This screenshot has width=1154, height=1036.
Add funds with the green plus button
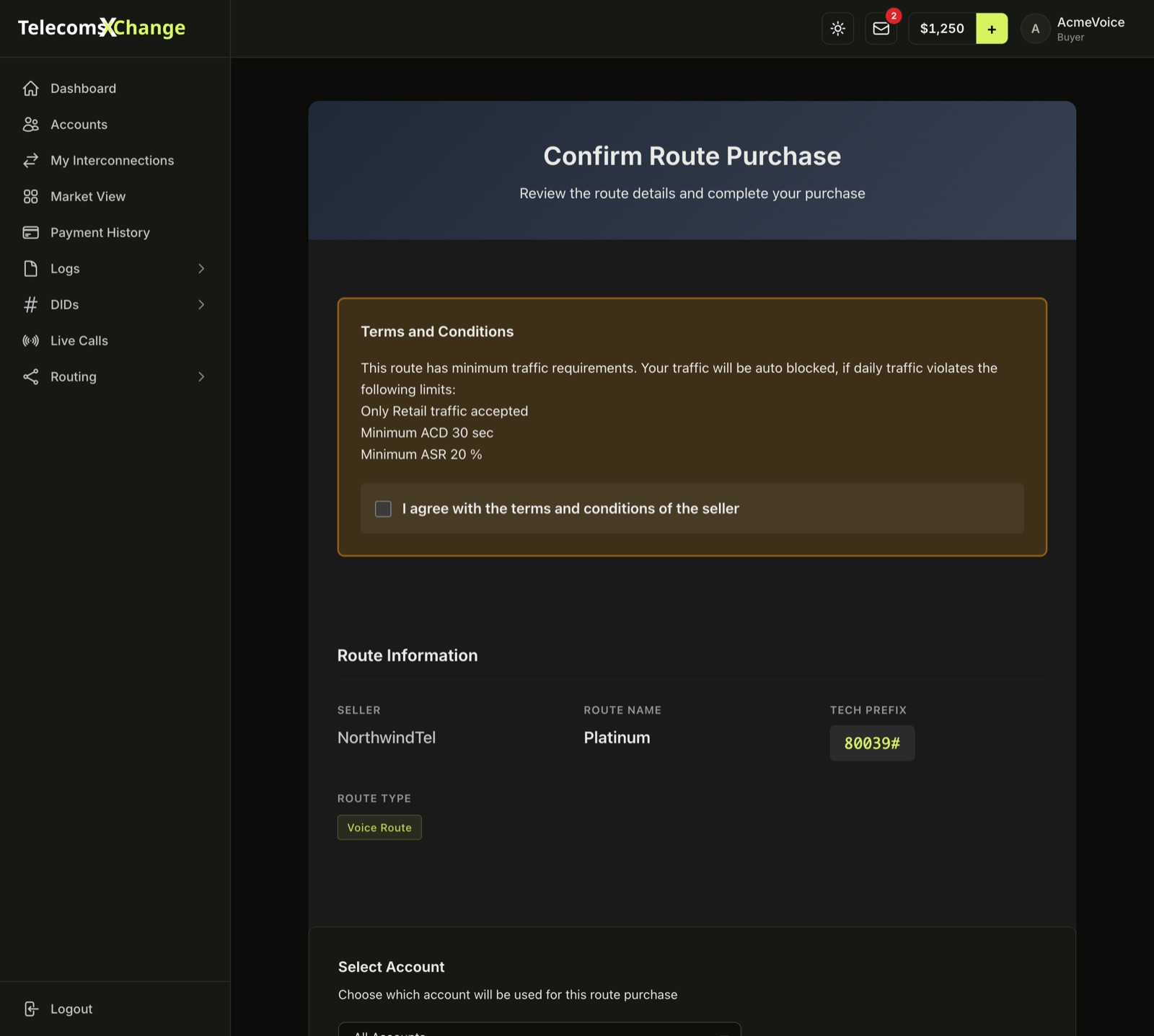(x=992, y=29)
